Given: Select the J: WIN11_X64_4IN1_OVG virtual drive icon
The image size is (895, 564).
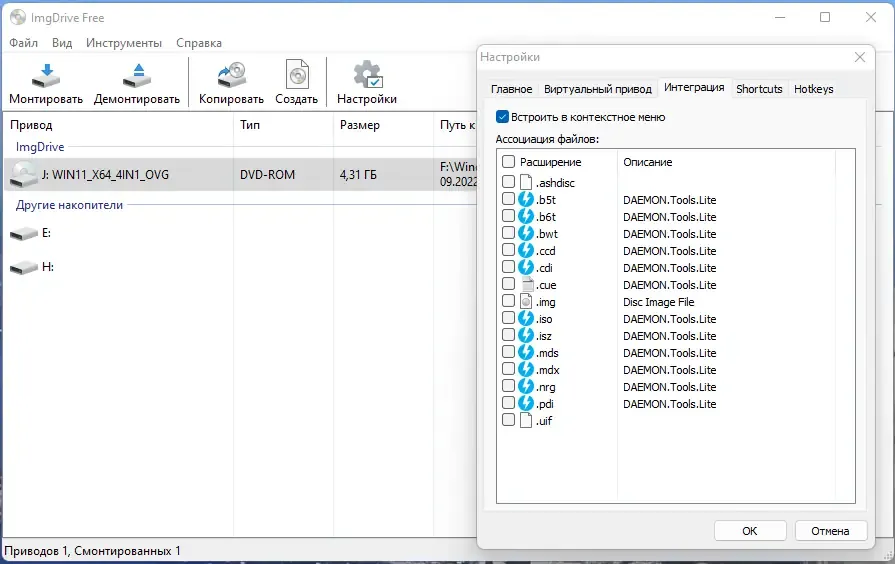Looking at the screenshot, I should pyautogui.click(x=23, y=174).
